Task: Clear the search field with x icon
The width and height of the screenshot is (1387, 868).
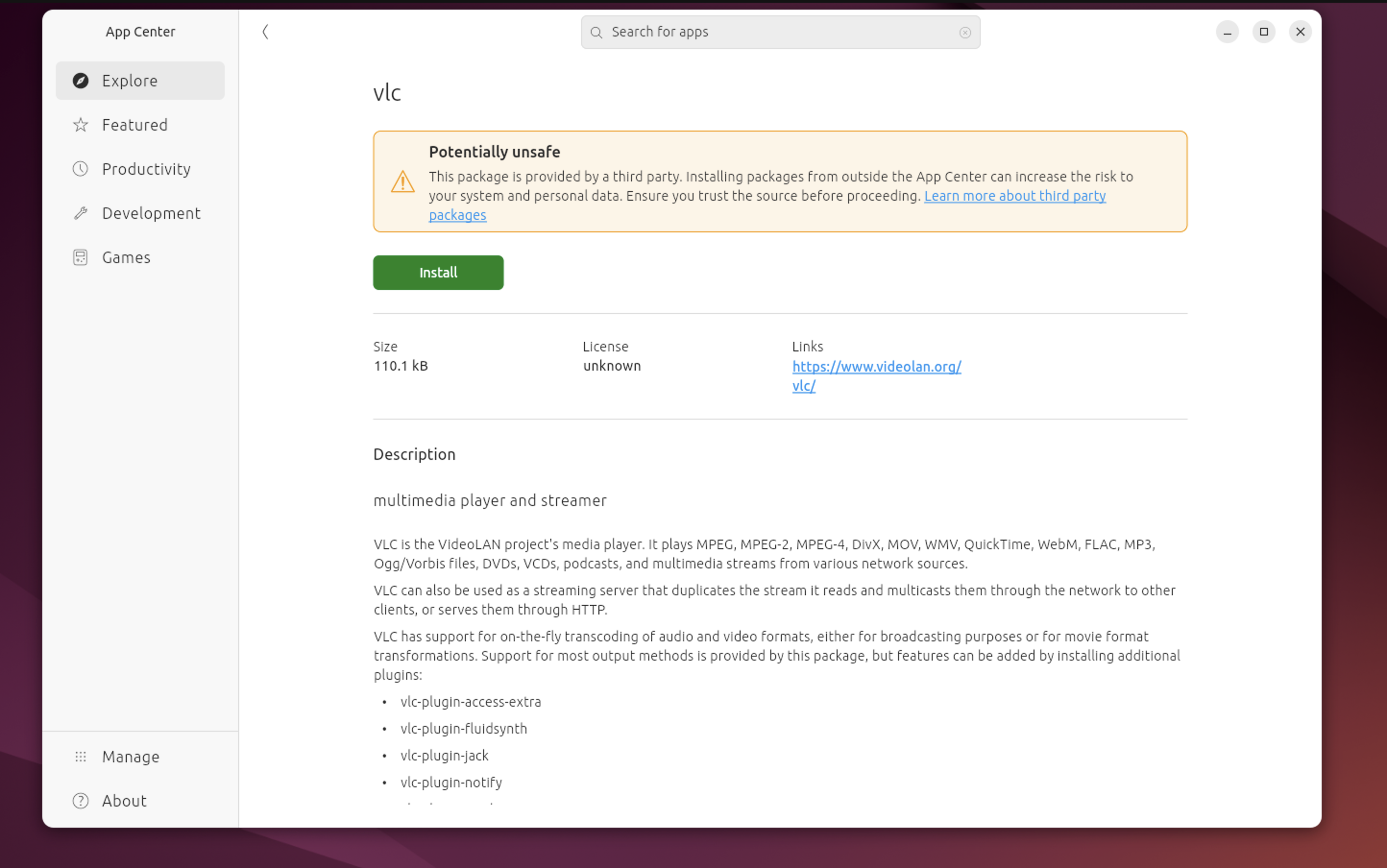Action: [965, 32]
